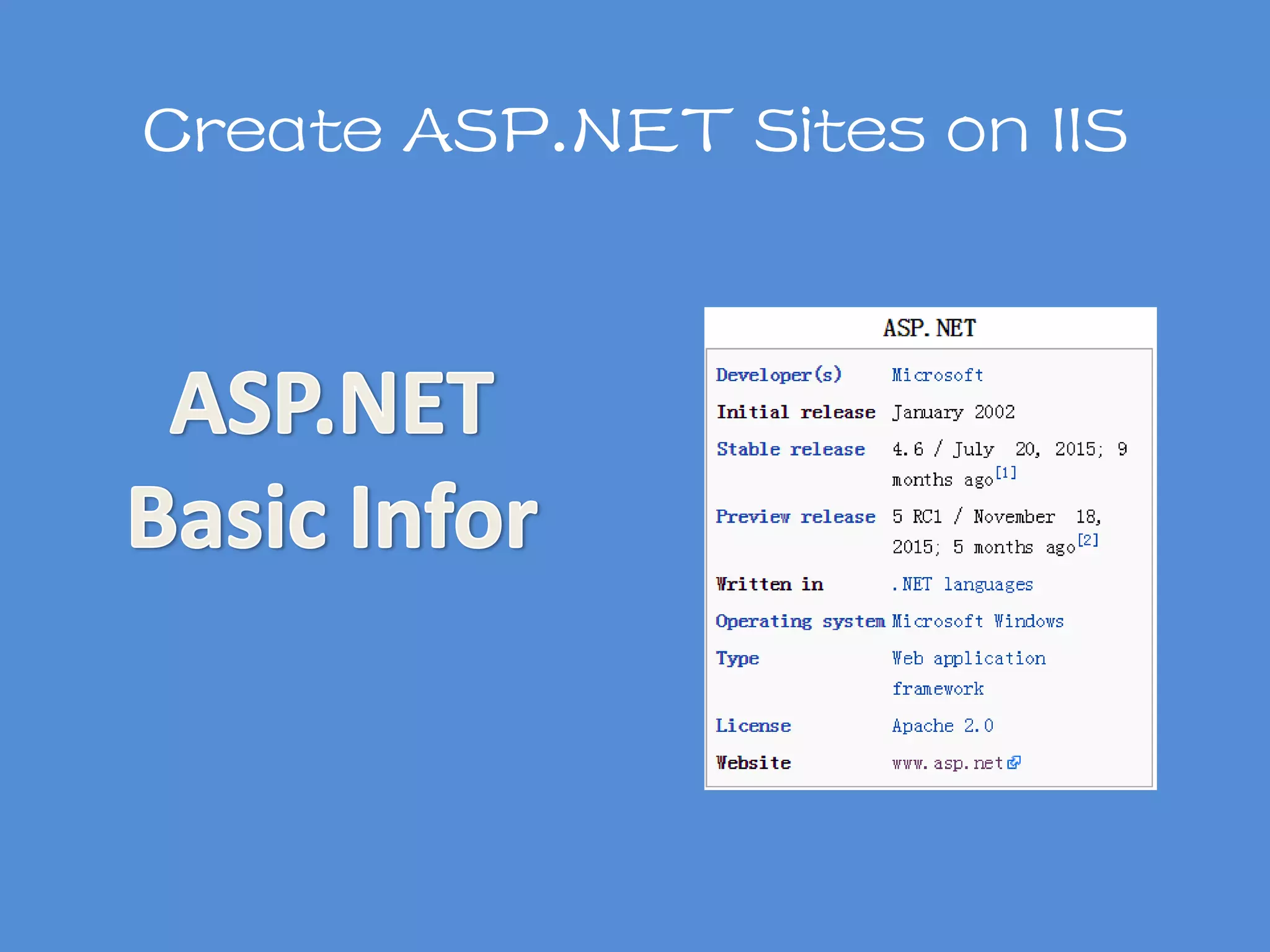Open the Developer(s) link in infobox
Image resolution: width=1270 pixels, height=952 pixels.
point(778,375)
